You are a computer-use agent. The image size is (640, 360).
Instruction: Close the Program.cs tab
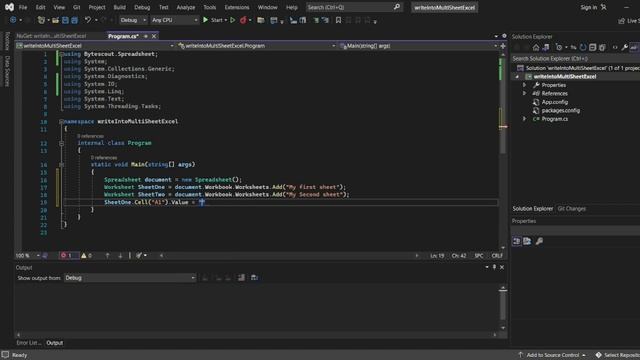click(154, 36)
